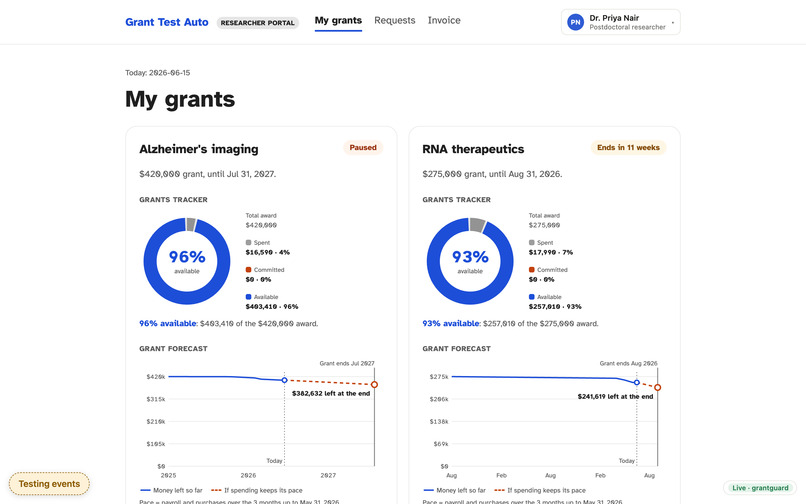Image resolution: width=806 pixels, height=504 pixels.
Task: Click "$420,000 grant, until Jul 31, 2027" text
Action: pyautogui.click(x=208, y=174)
